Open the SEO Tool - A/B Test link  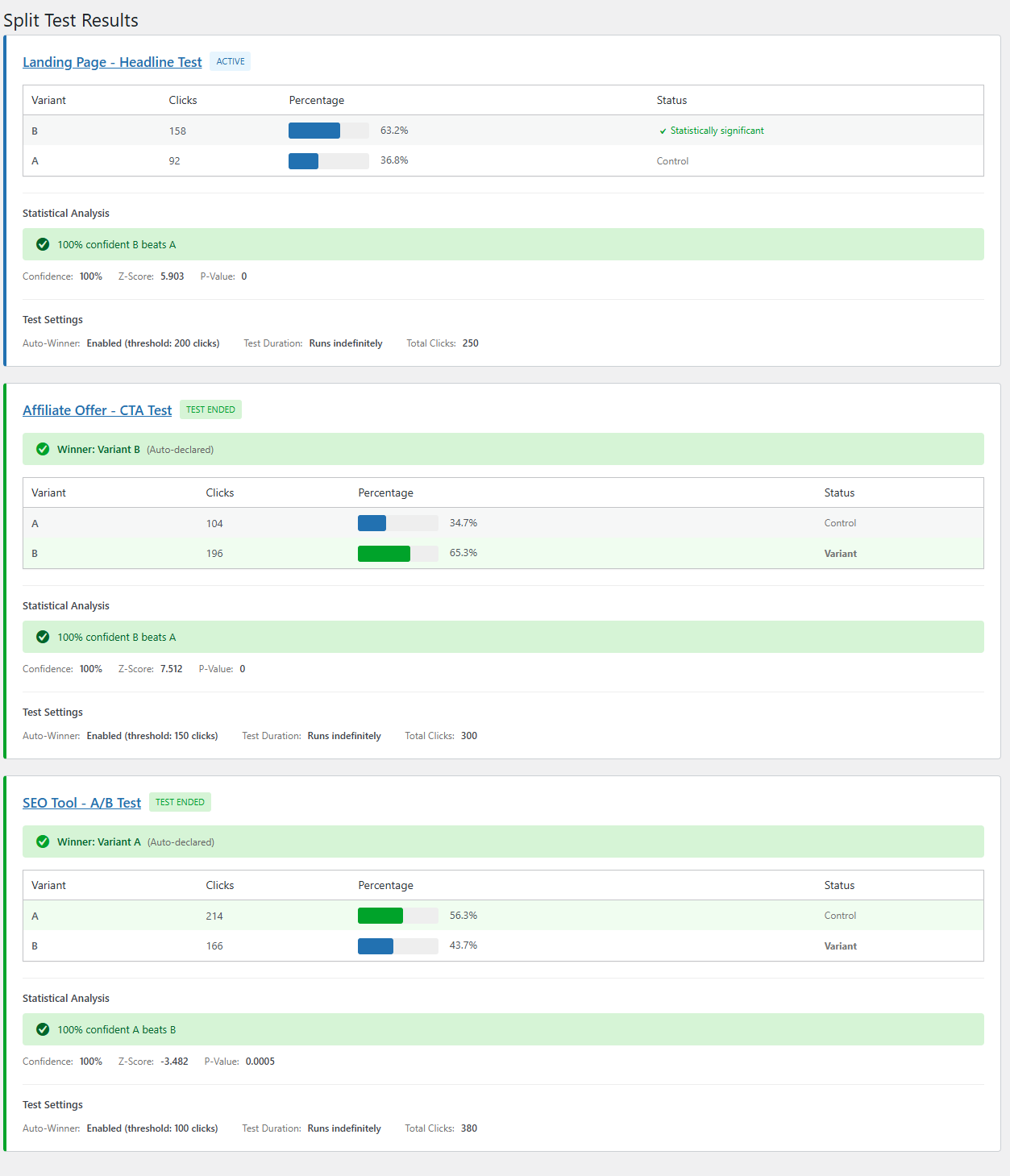click(x=81, y=803)
